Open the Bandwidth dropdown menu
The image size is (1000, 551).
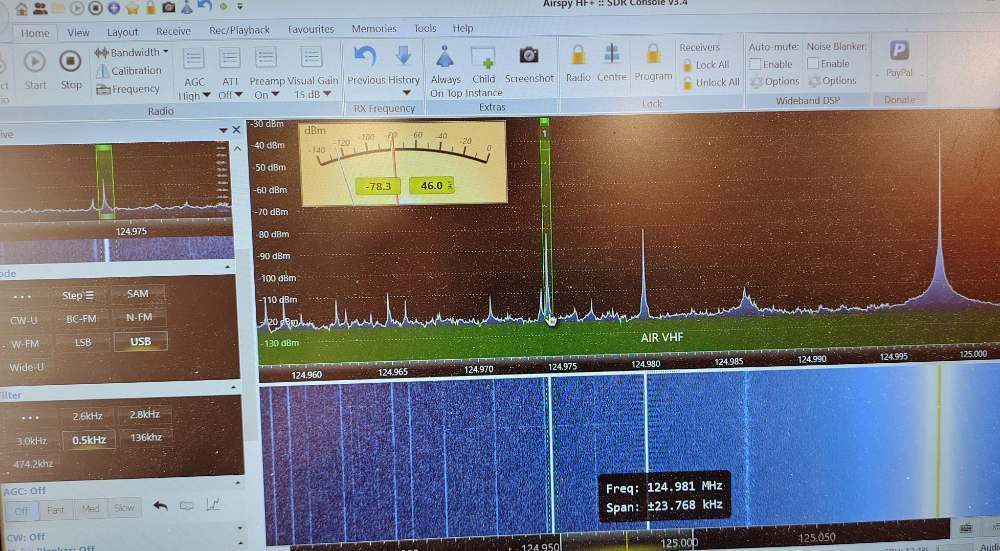tap(131, 52)
